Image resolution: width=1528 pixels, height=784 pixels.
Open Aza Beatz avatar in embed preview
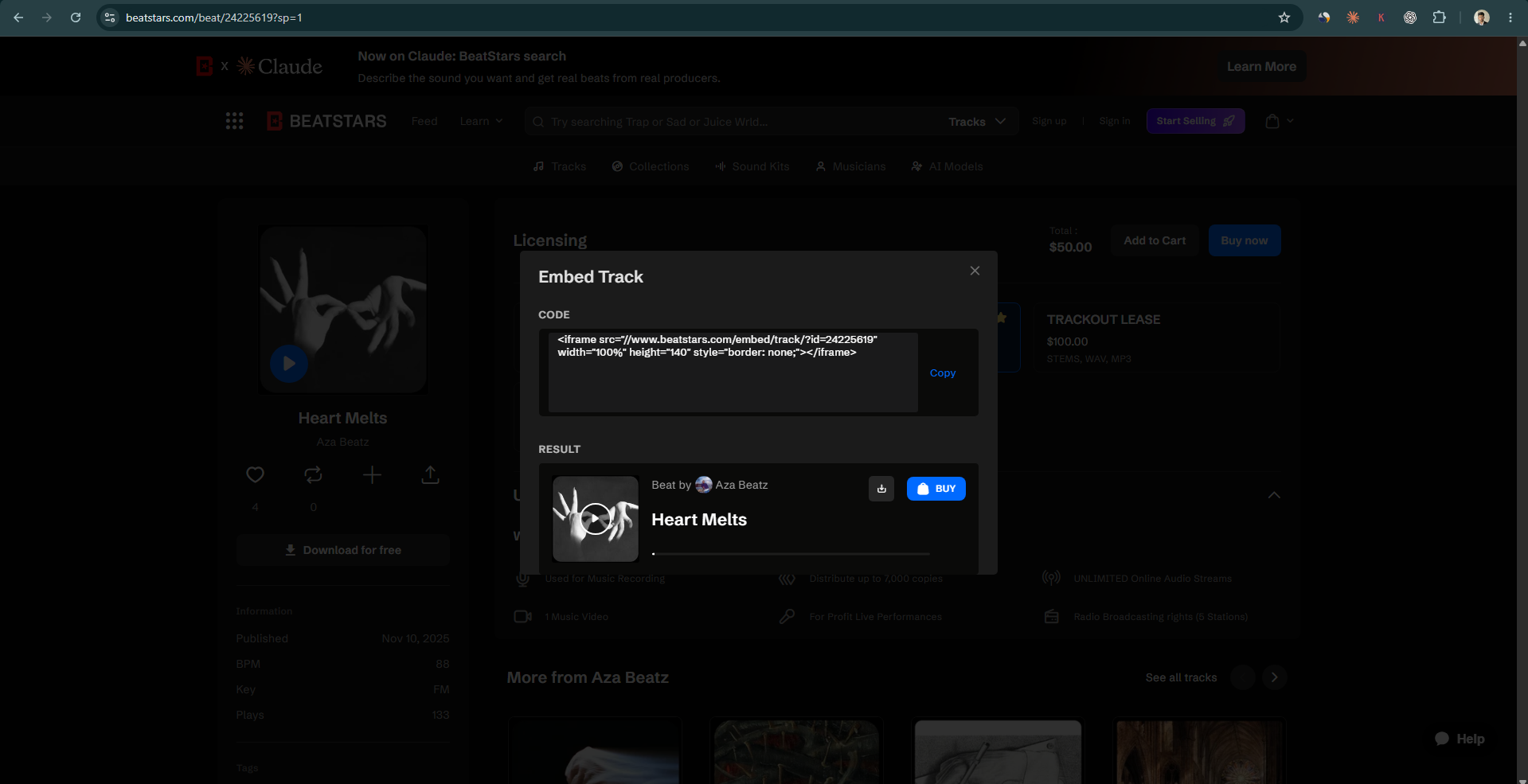pyautogui.click(x=704, y=485)
